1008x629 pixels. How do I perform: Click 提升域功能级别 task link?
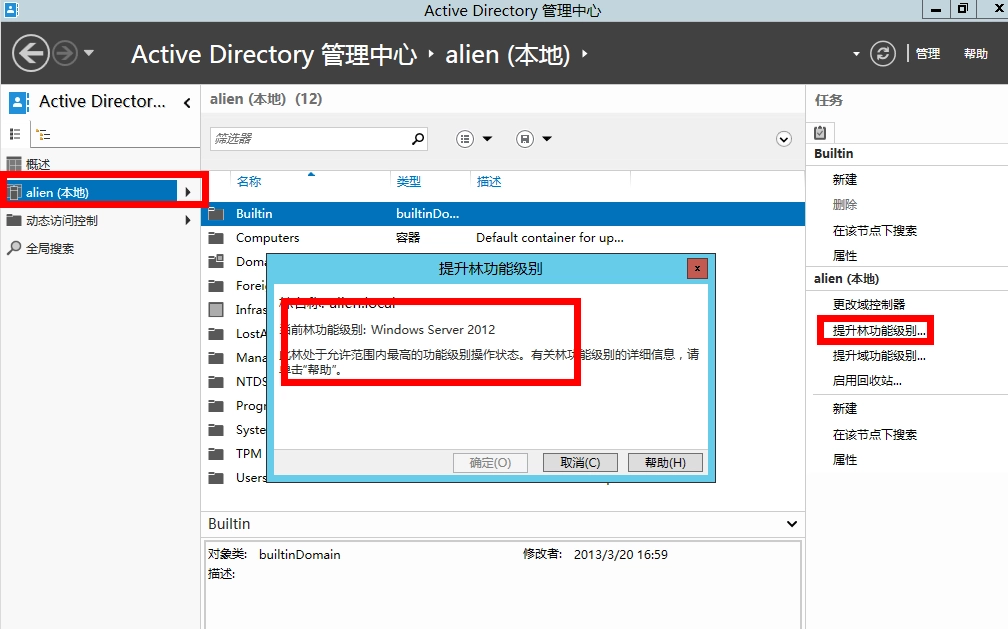[x=878, y=356]
